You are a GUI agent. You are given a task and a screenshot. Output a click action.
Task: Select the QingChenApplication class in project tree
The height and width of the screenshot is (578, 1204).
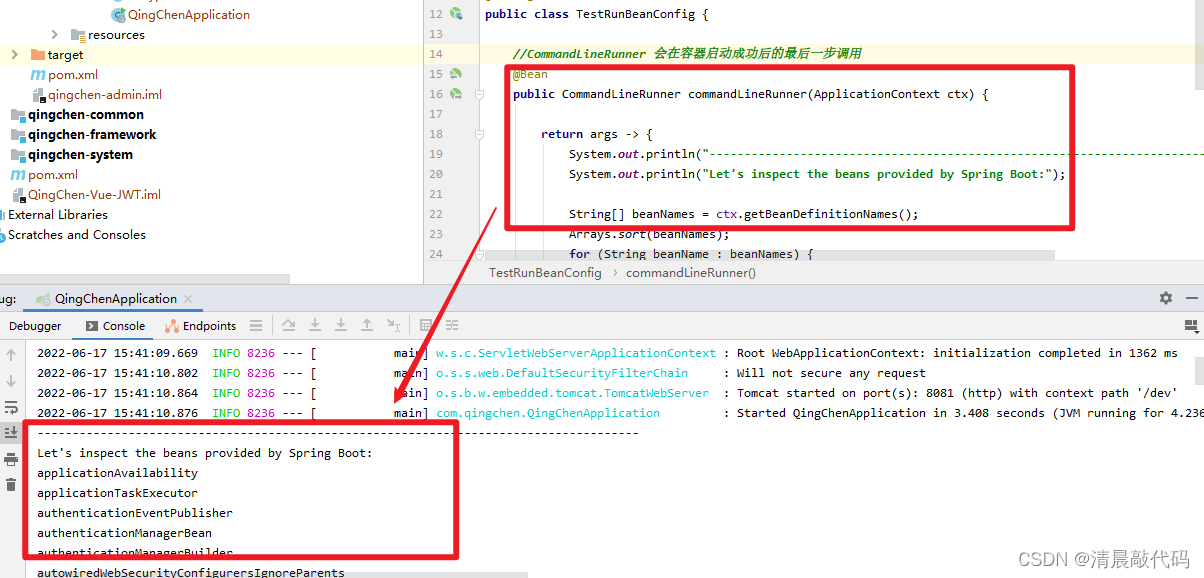(x=189, y=15)
